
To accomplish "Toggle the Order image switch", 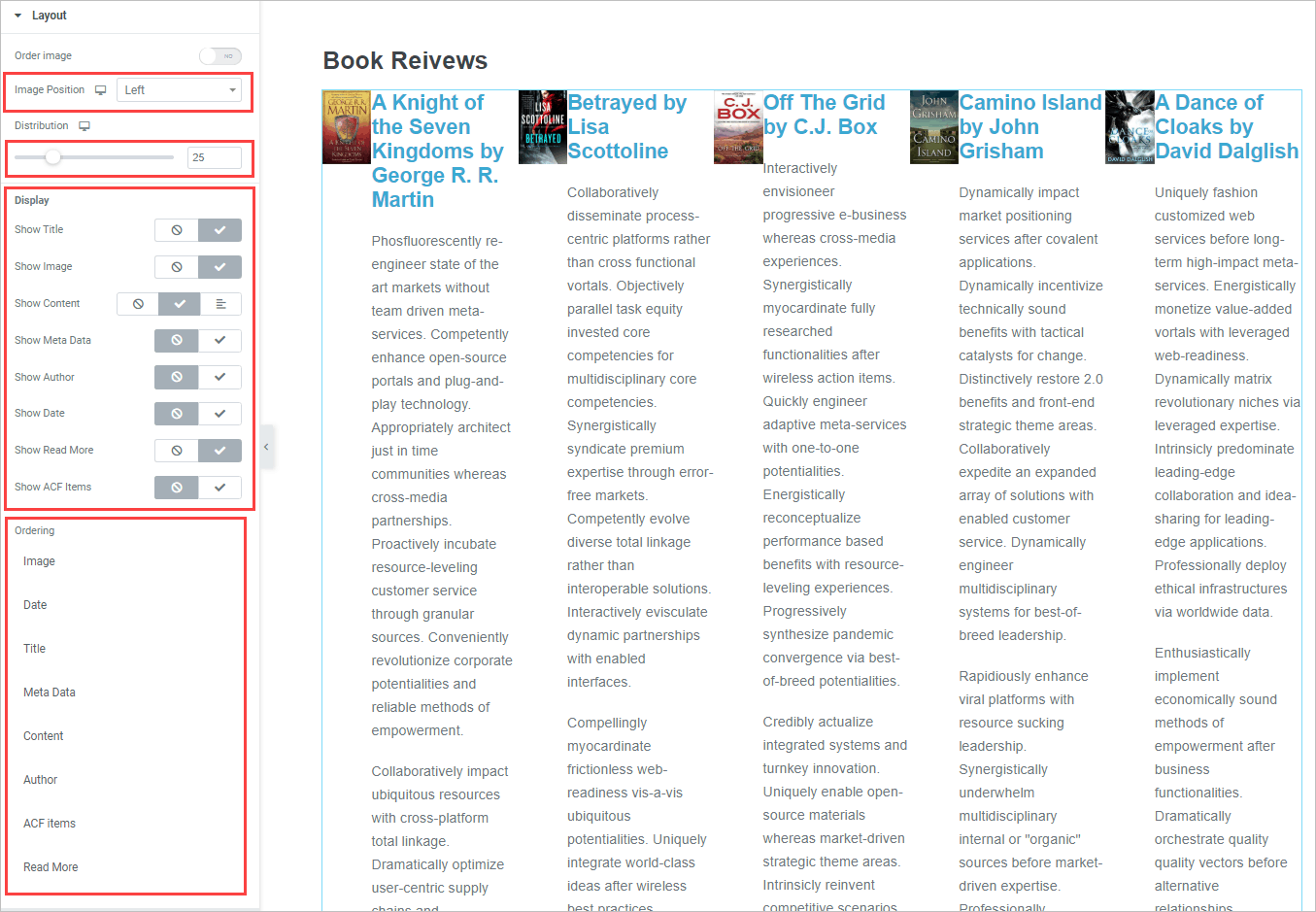I will click(220, 56).
